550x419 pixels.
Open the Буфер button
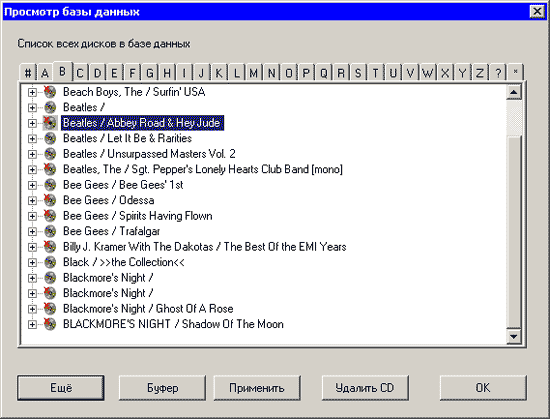pyautogui.click(x=162, y=388)
